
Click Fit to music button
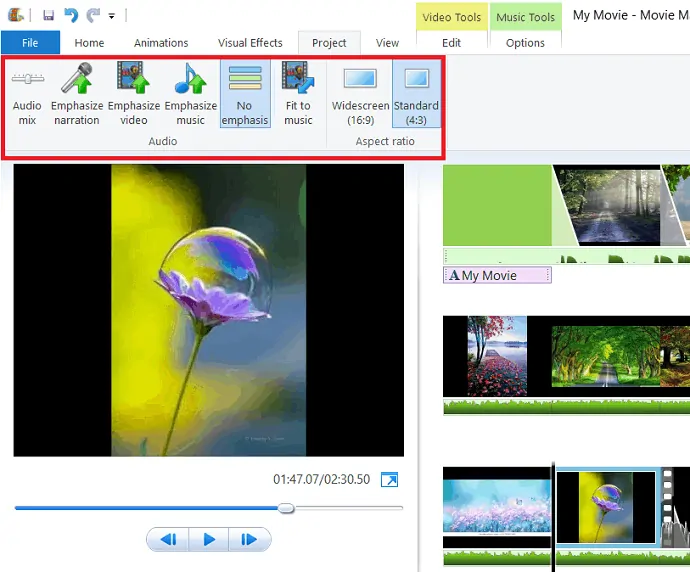coord(298,94)
